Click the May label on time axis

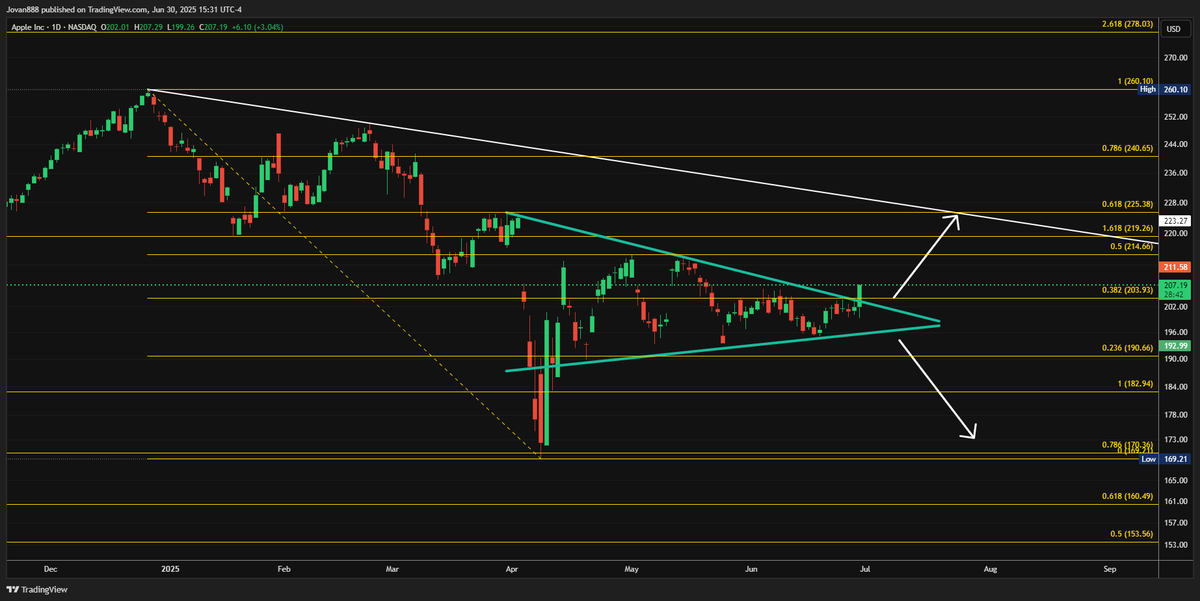(631, 569)
